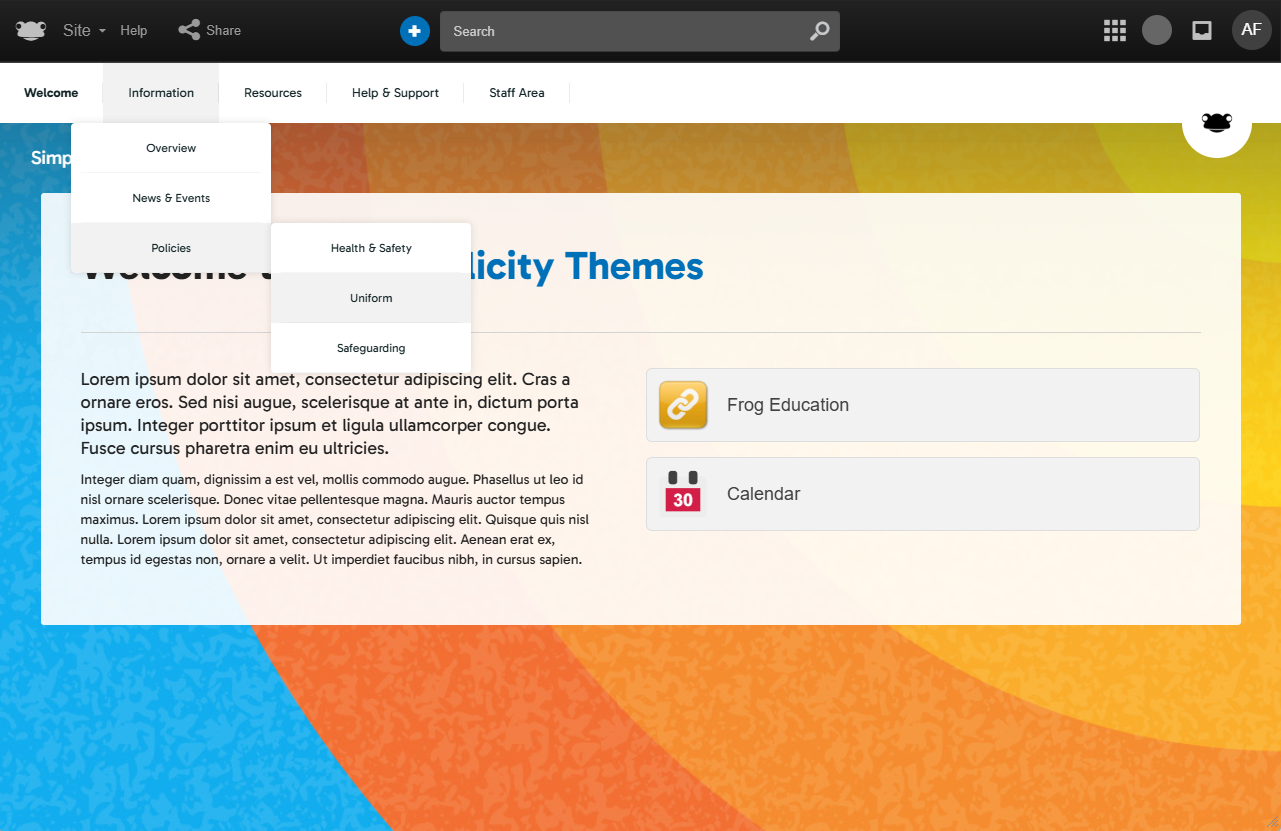This screenshot has height=831, width=1281.
Task: Click the Calendar 30 icon
Action: [x=683, y=493]
